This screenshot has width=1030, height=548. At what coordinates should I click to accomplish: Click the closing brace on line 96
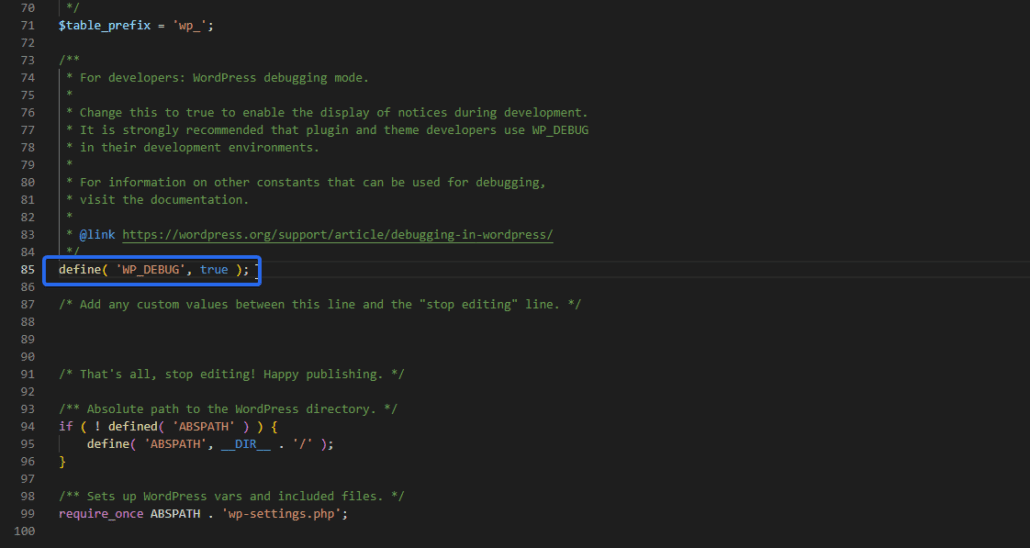click(x=62, y=462)
